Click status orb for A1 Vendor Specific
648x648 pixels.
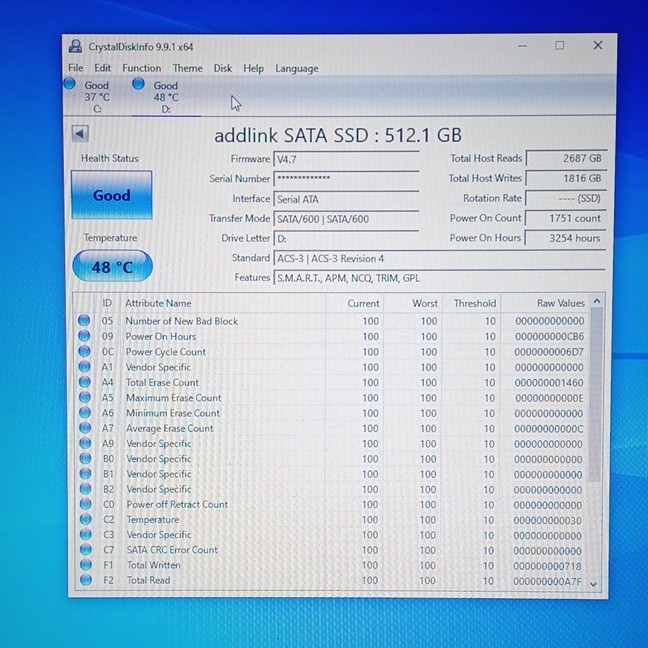[84, 367]
